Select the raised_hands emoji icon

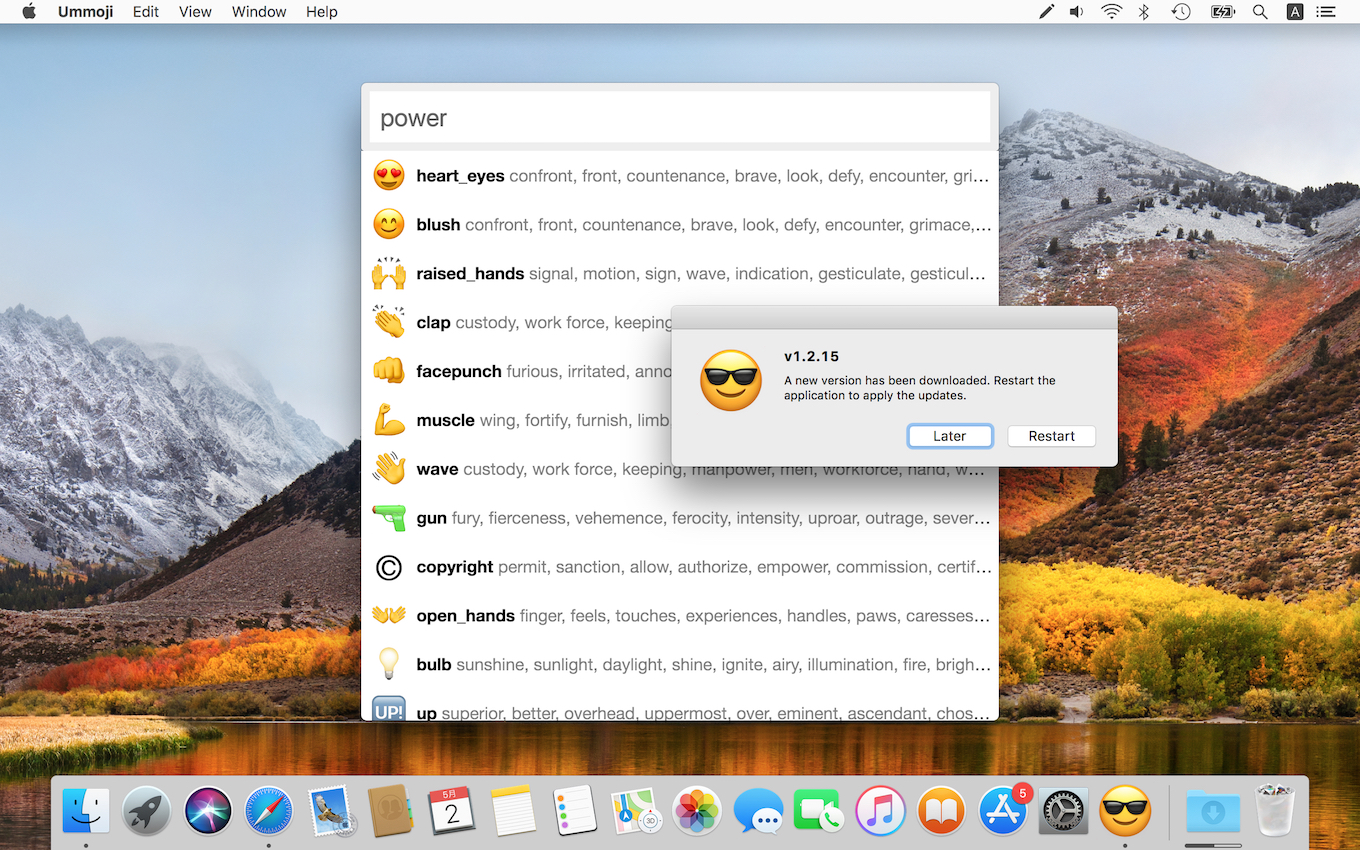388,274
